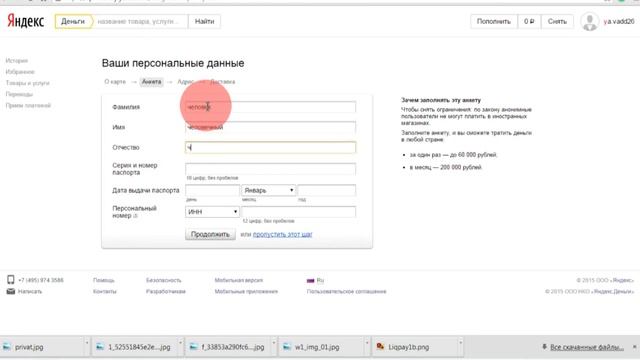
Task: Open Товары и услуги in the sidebar
Action: coord(27,83)
